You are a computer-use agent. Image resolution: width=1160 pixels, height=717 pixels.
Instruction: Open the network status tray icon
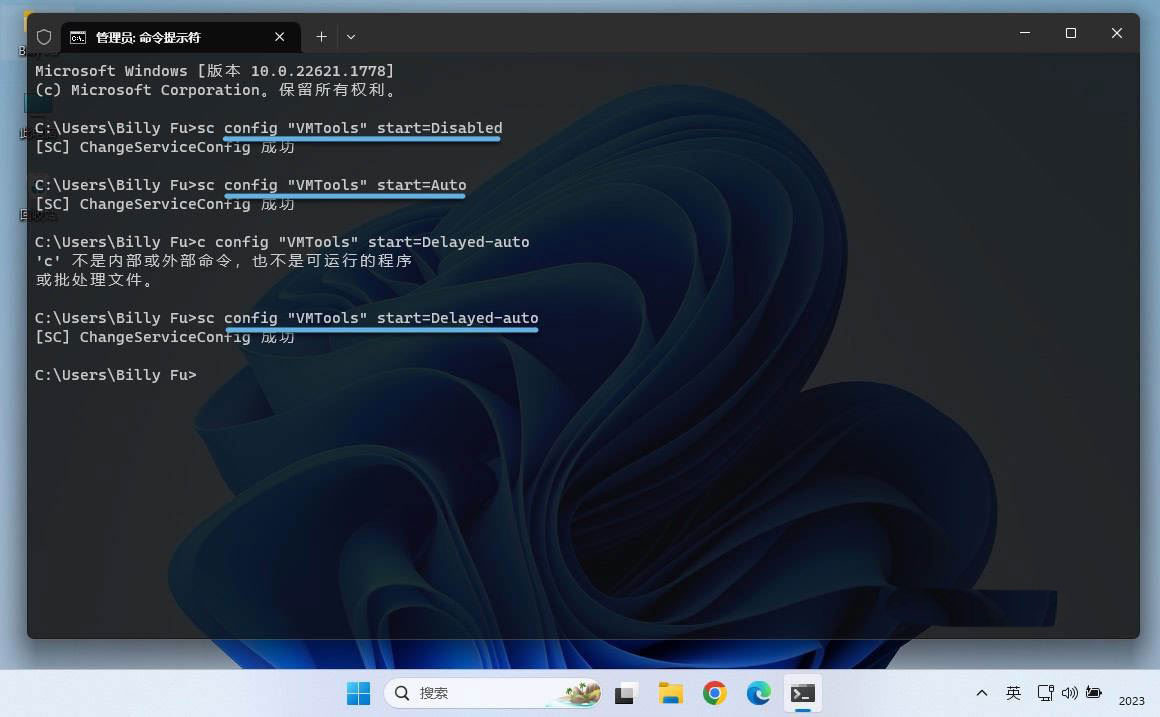click(x=1045, y=693)
